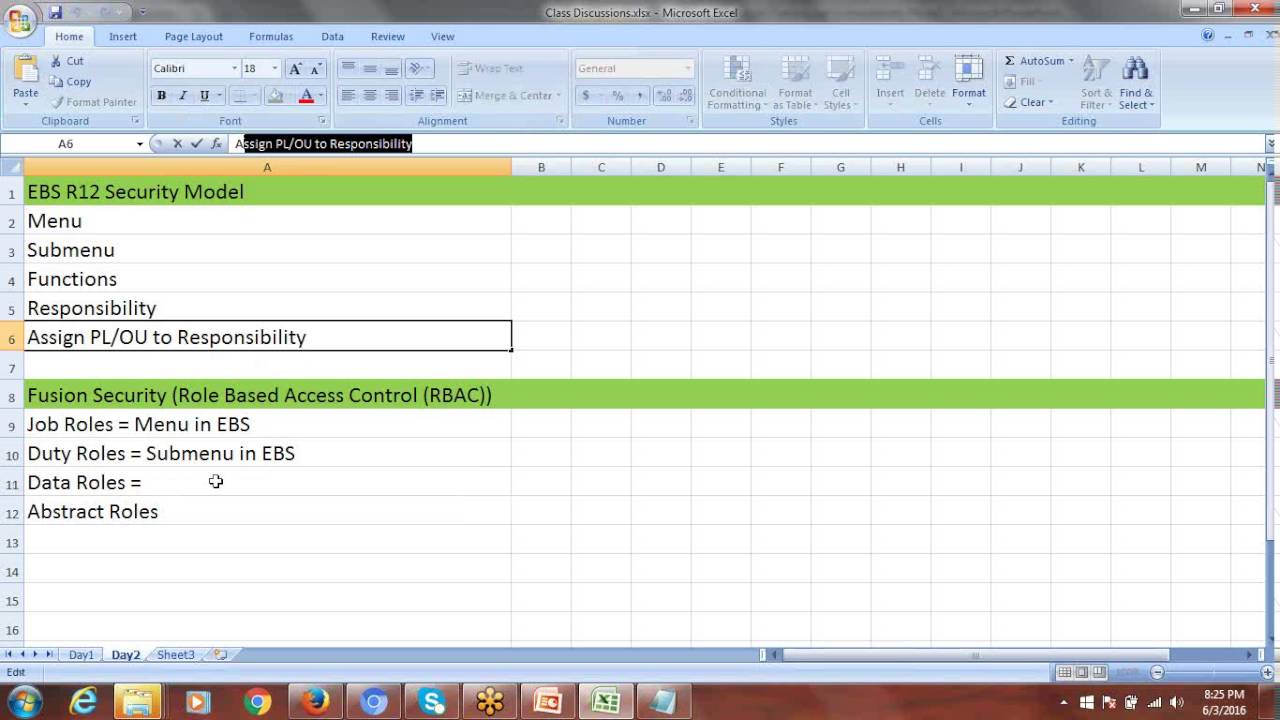Open Sort & Filter menu

[x=1096, y=83]
